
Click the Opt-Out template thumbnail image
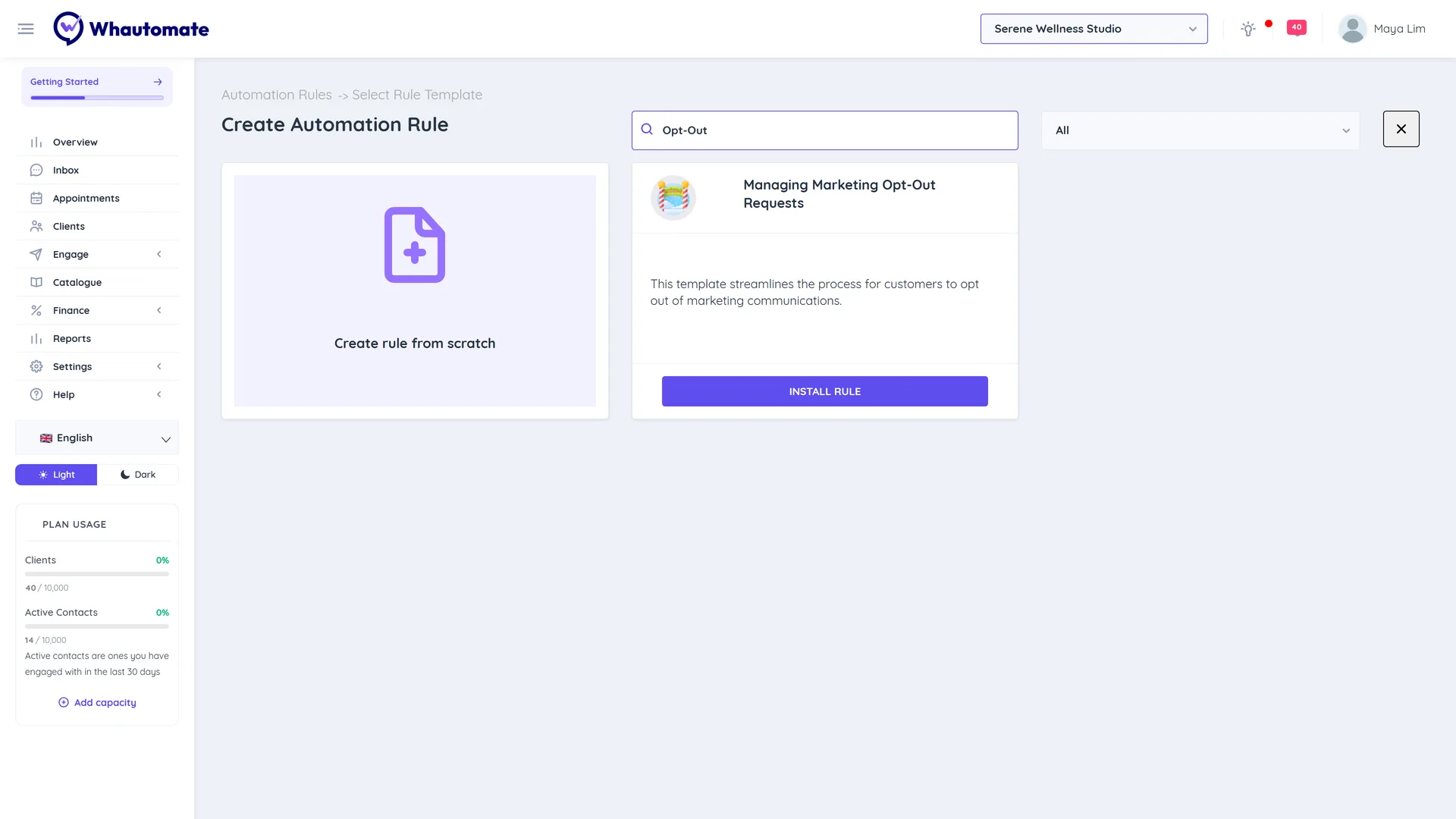pyautogui.click(x=673, y=198)
